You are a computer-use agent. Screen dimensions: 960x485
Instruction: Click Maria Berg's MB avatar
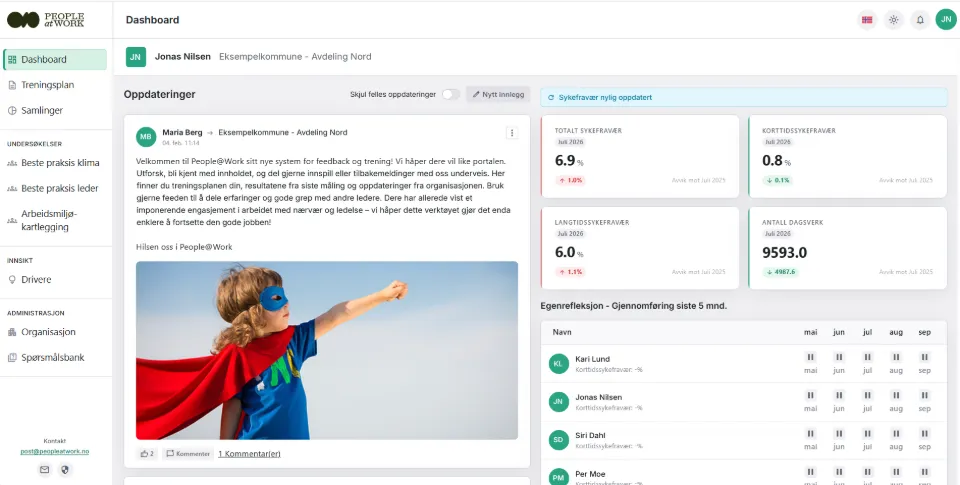coord(146,137)
